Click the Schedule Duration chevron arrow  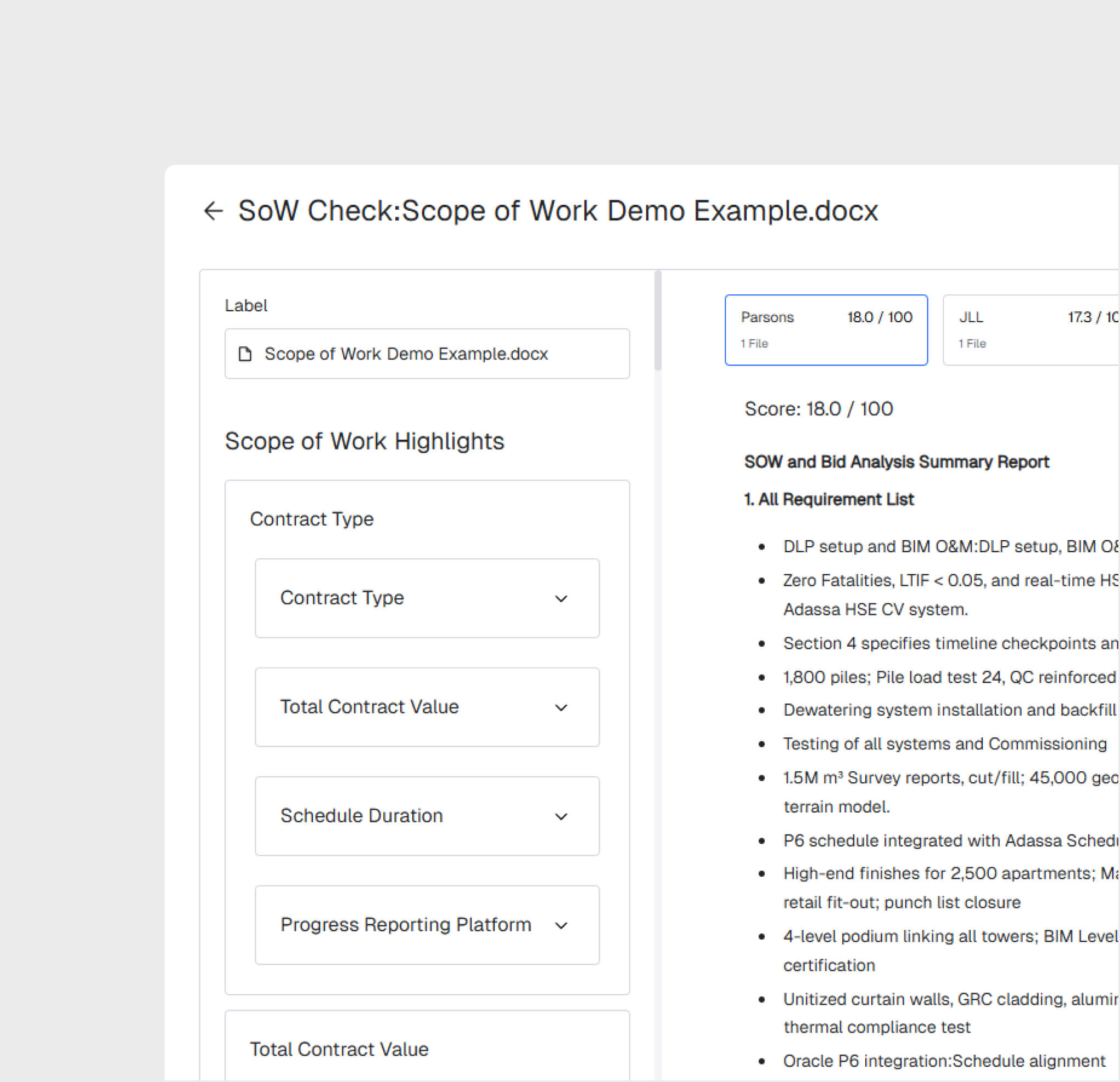[561, 817]
